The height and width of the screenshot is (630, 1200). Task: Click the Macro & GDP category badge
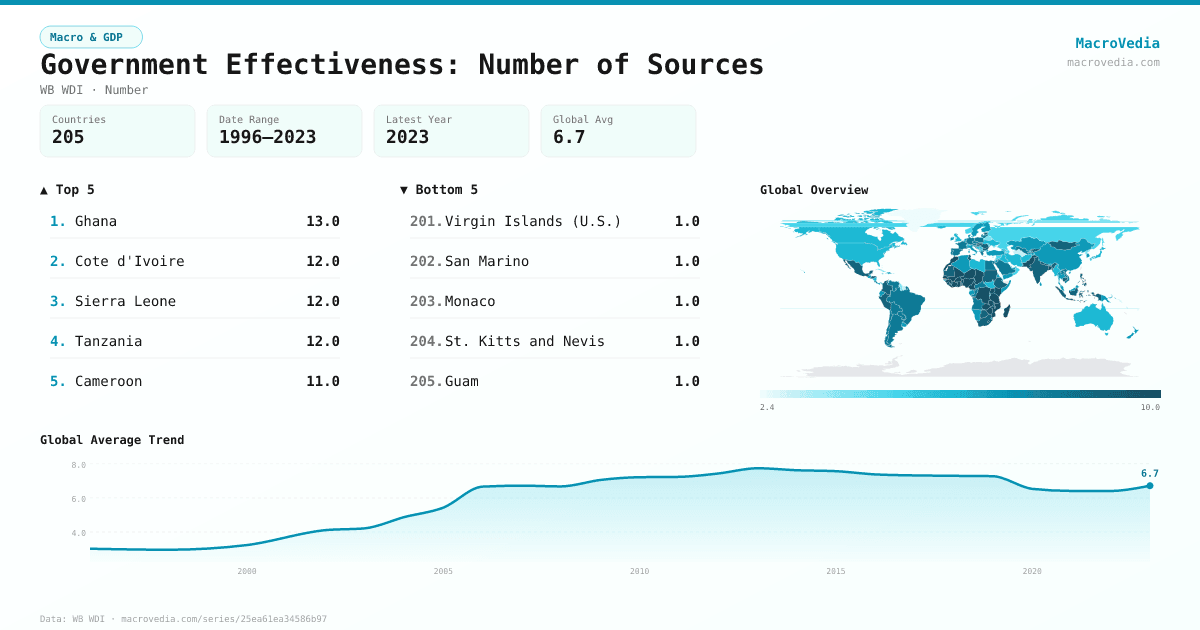tap(91, 35)
